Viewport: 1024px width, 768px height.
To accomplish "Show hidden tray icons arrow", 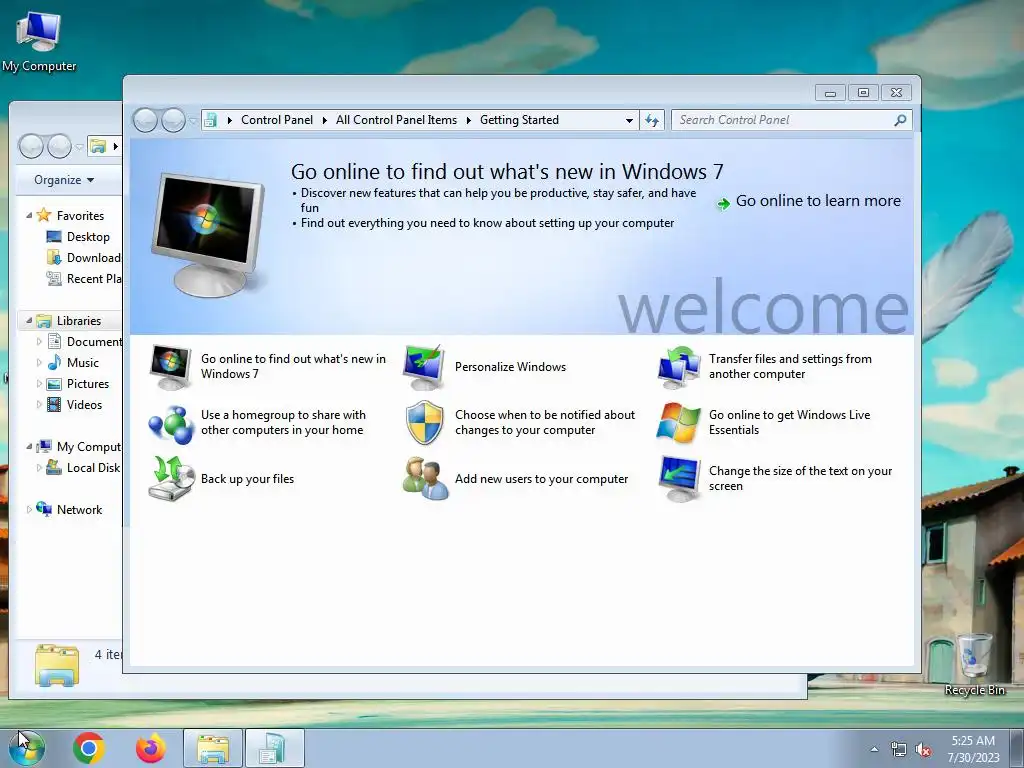I will [874, 749].
